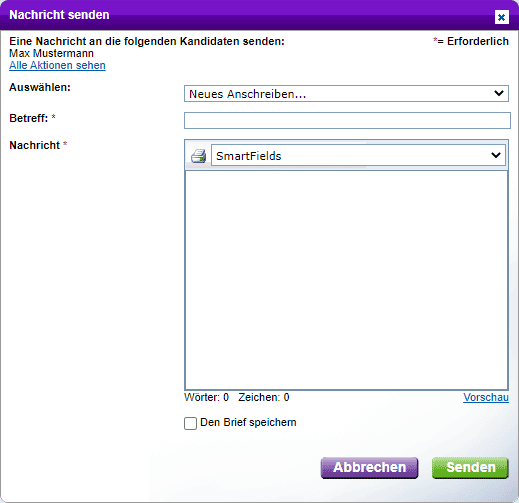
Task: Click the Wörter word counter
Action: [x=206, y=397]
